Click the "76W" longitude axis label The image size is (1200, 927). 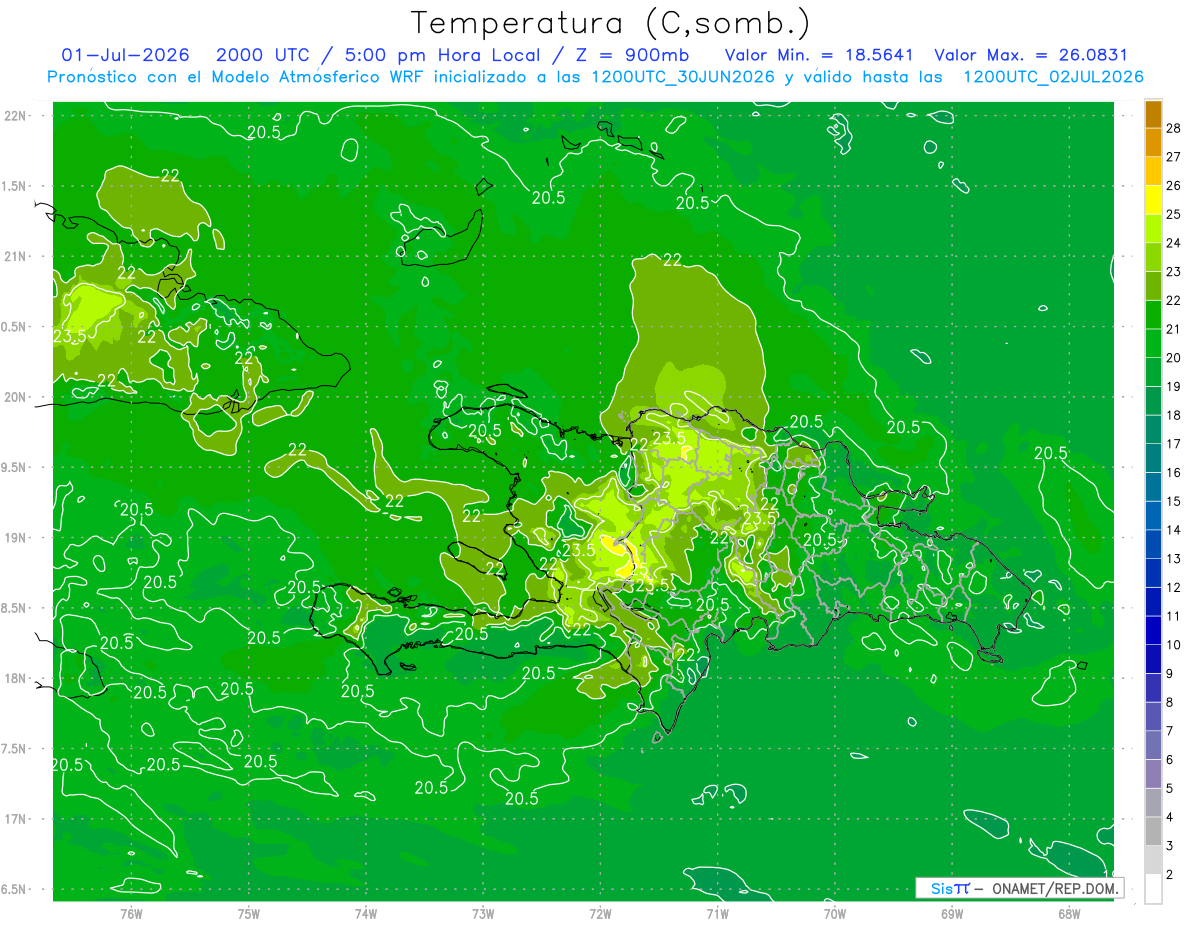131,914
